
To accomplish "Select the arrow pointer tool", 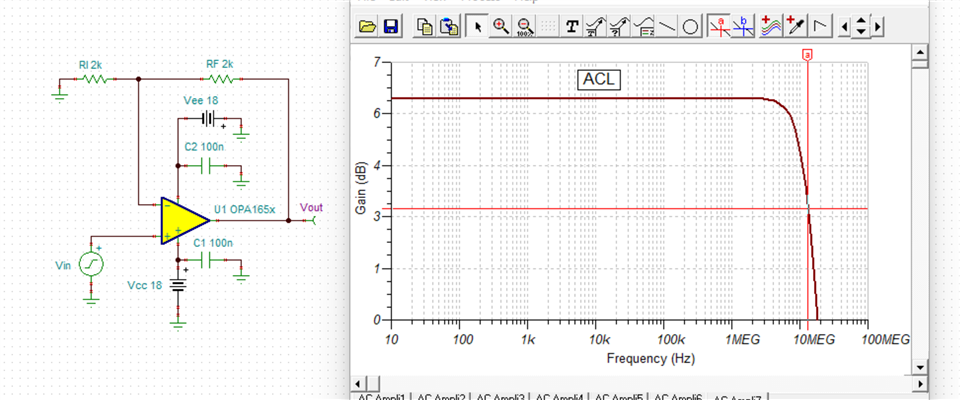I will tap(478, 26).
